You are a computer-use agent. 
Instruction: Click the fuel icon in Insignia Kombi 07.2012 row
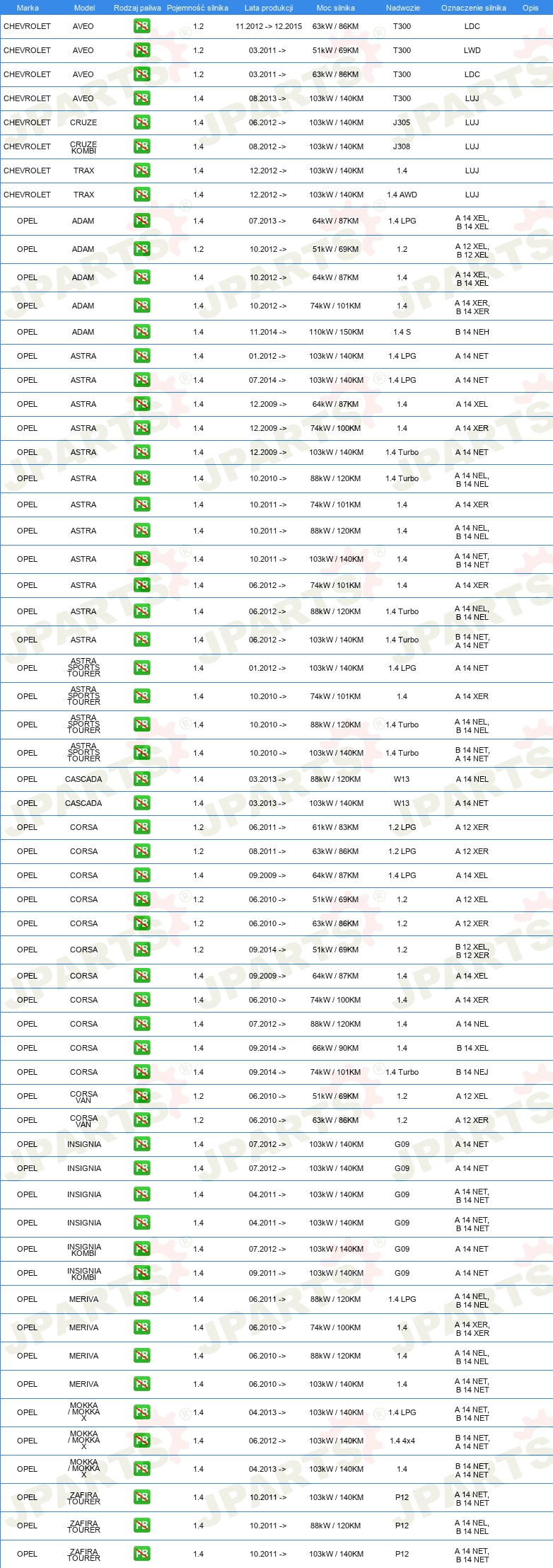point(141,1249)
